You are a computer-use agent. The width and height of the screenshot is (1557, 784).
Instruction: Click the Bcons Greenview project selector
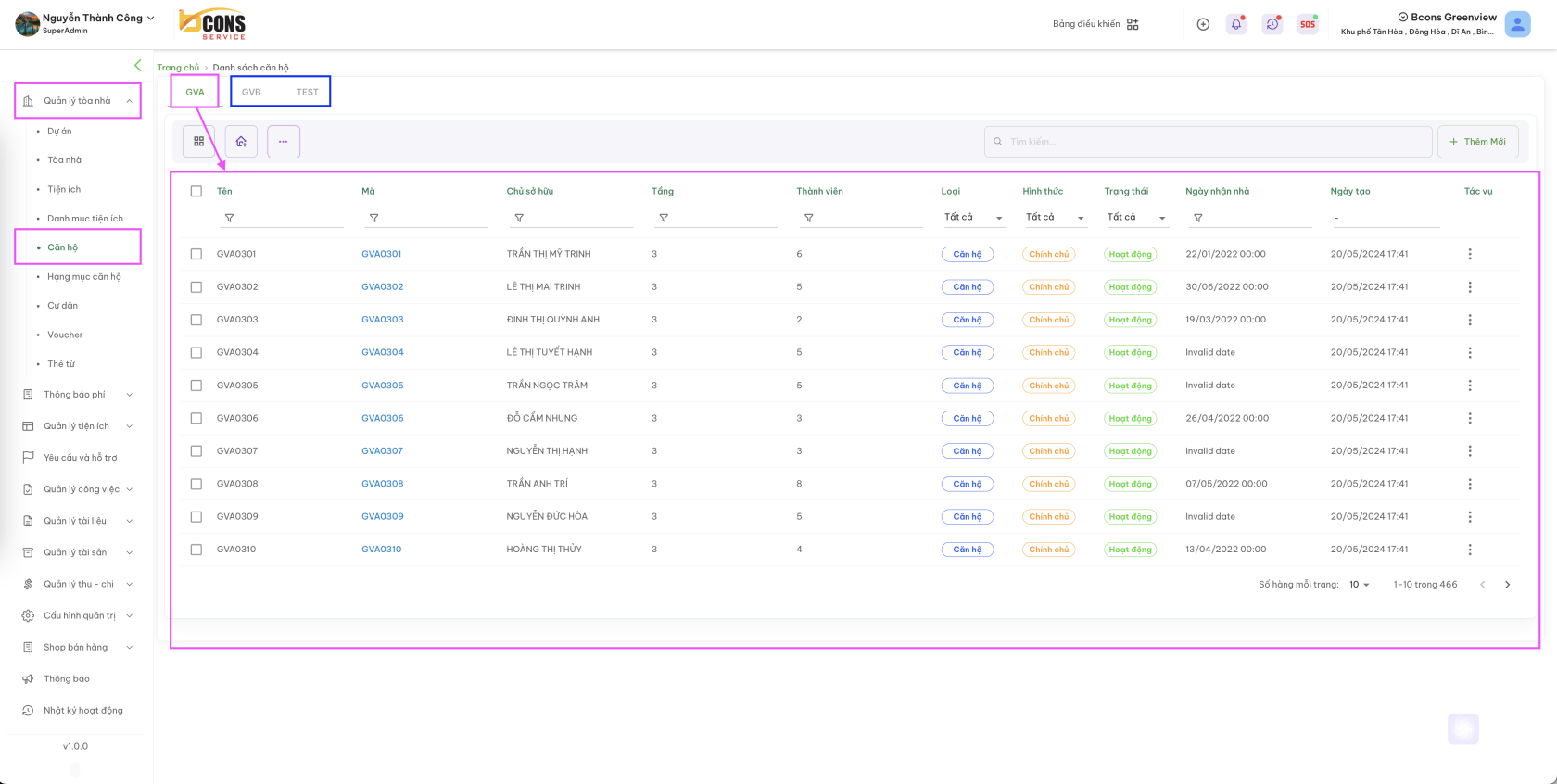coord(1447,17)
